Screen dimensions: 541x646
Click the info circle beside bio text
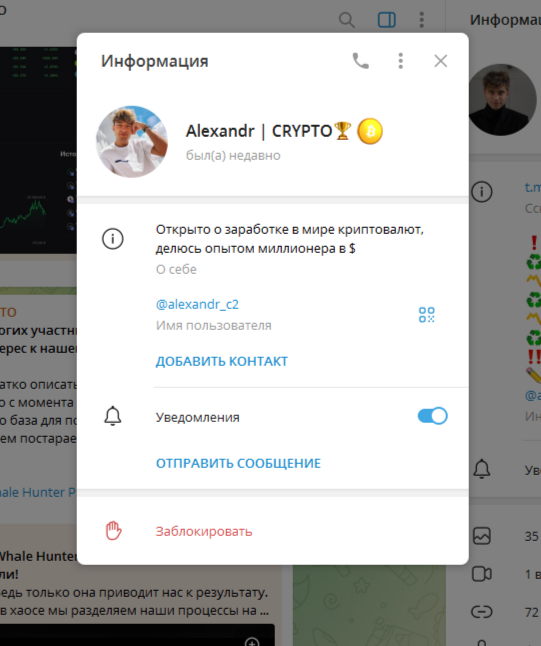click(112, 239)
